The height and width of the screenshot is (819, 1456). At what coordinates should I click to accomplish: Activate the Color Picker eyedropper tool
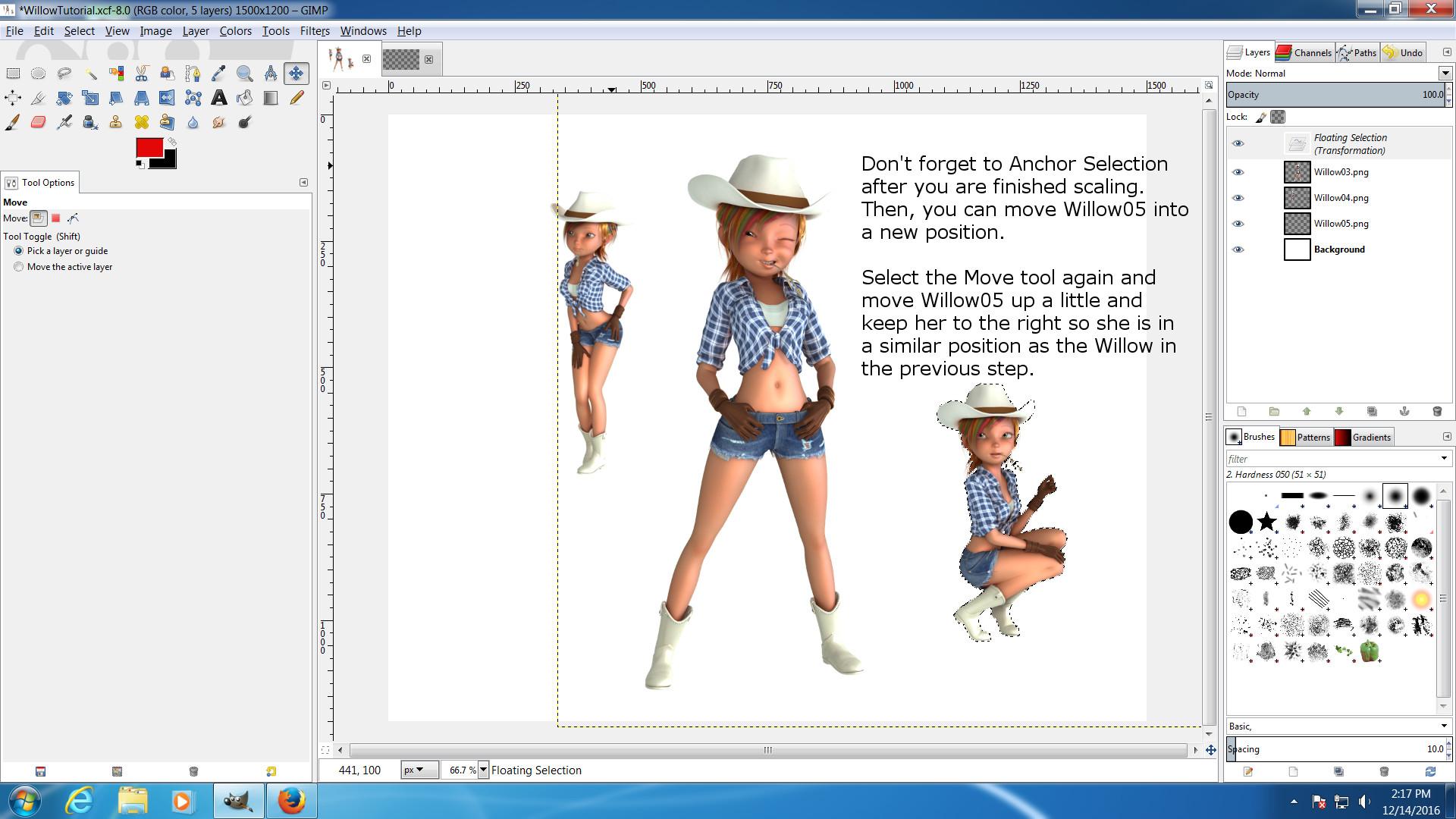tap(218, 74)
